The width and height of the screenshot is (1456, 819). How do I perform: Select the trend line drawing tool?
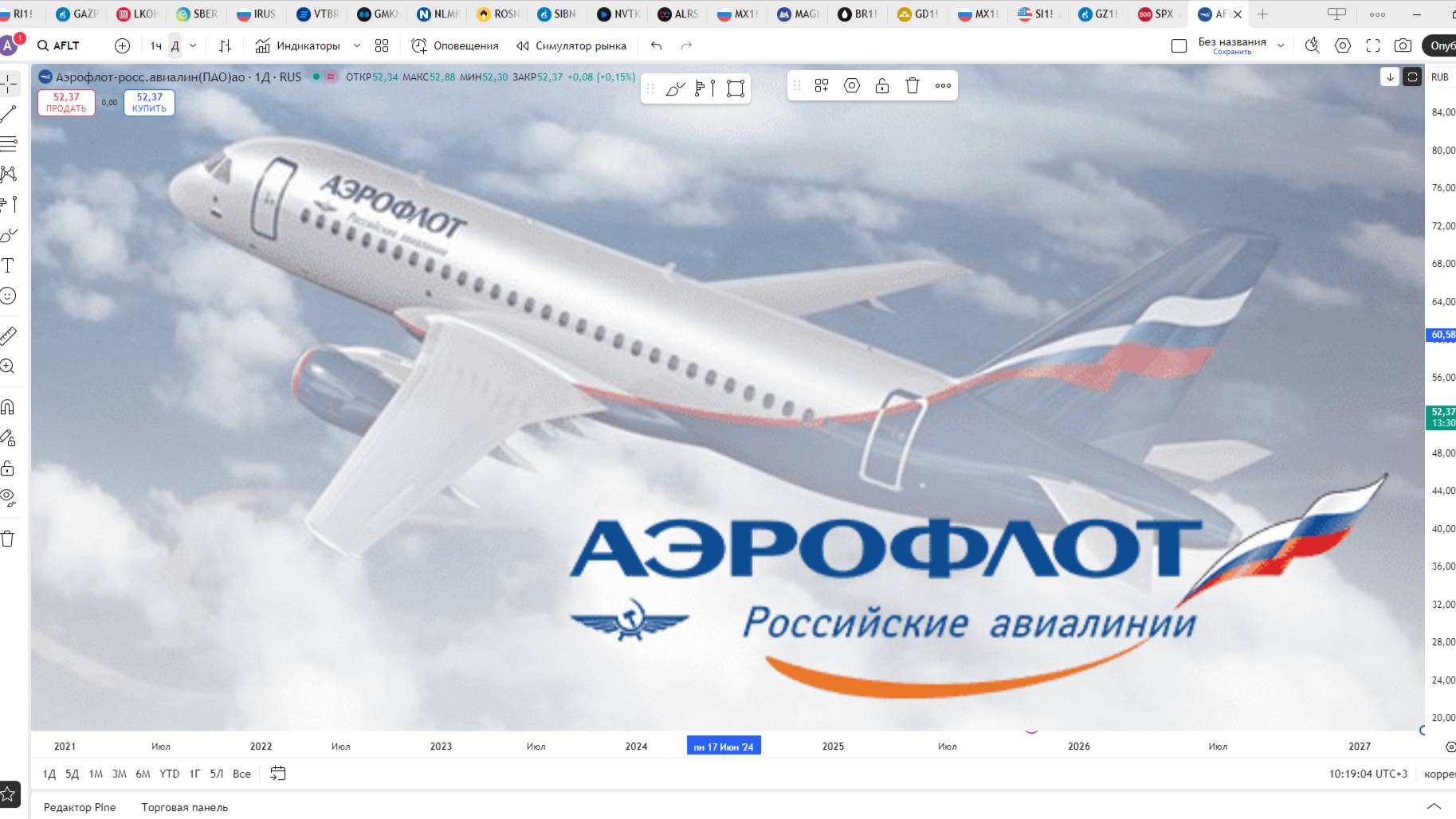[8, 114]
